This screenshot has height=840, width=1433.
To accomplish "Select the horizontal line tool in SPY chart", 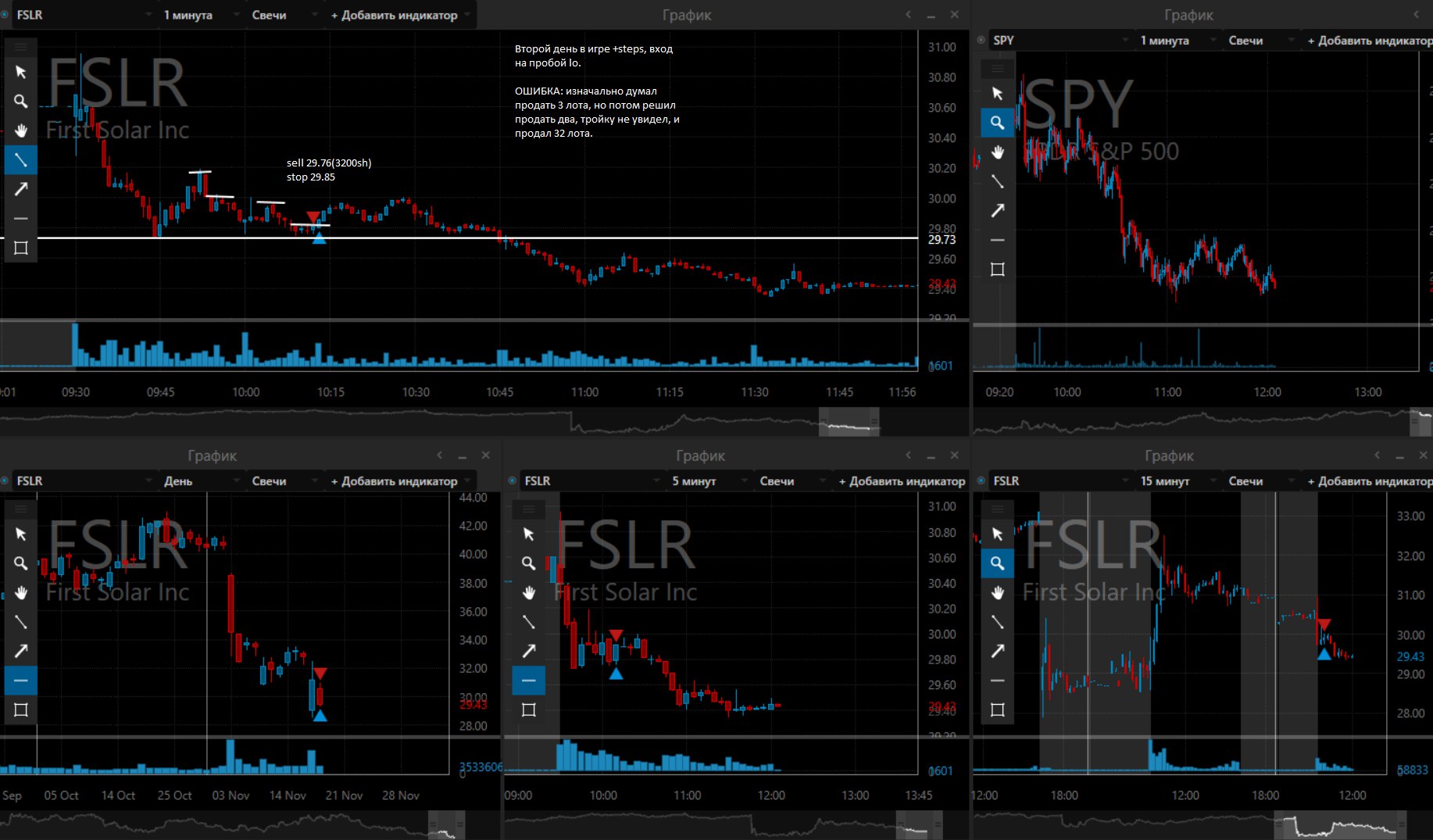I will 998,240.
